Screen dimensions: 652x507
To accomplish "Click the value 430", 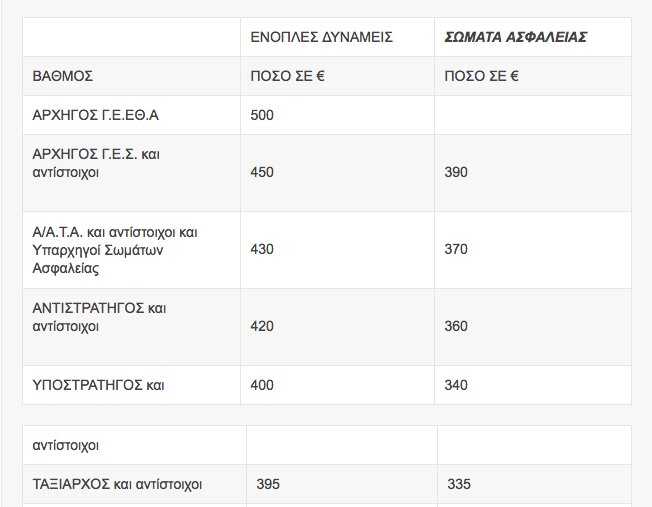I will [262, 250].
